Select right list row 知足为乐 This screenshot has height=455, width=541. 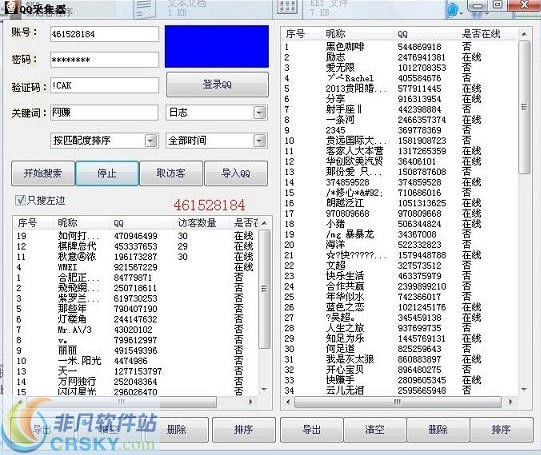coord(400,338)
